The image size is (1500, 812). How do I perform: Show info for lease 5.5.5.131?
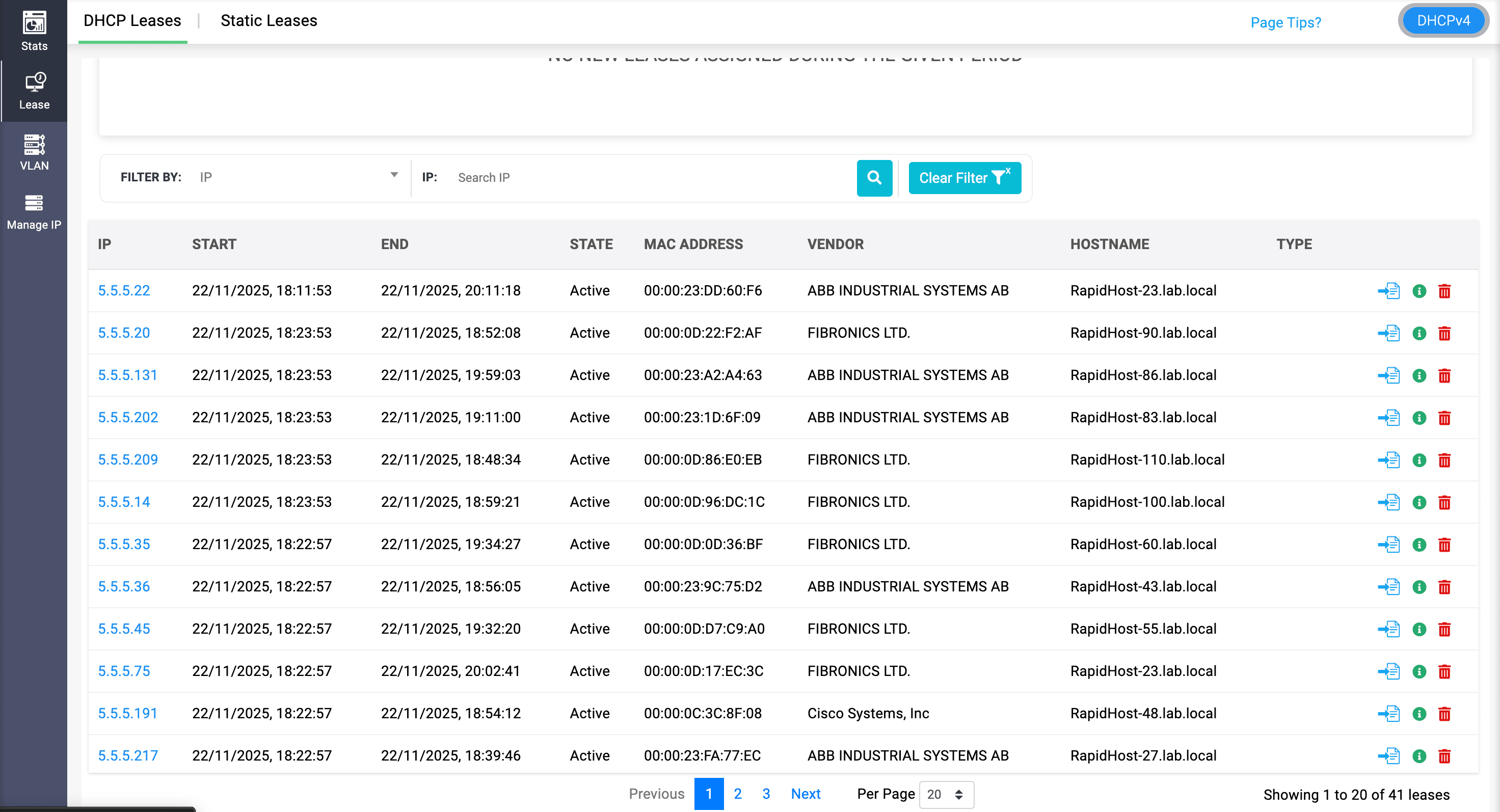1419,375
